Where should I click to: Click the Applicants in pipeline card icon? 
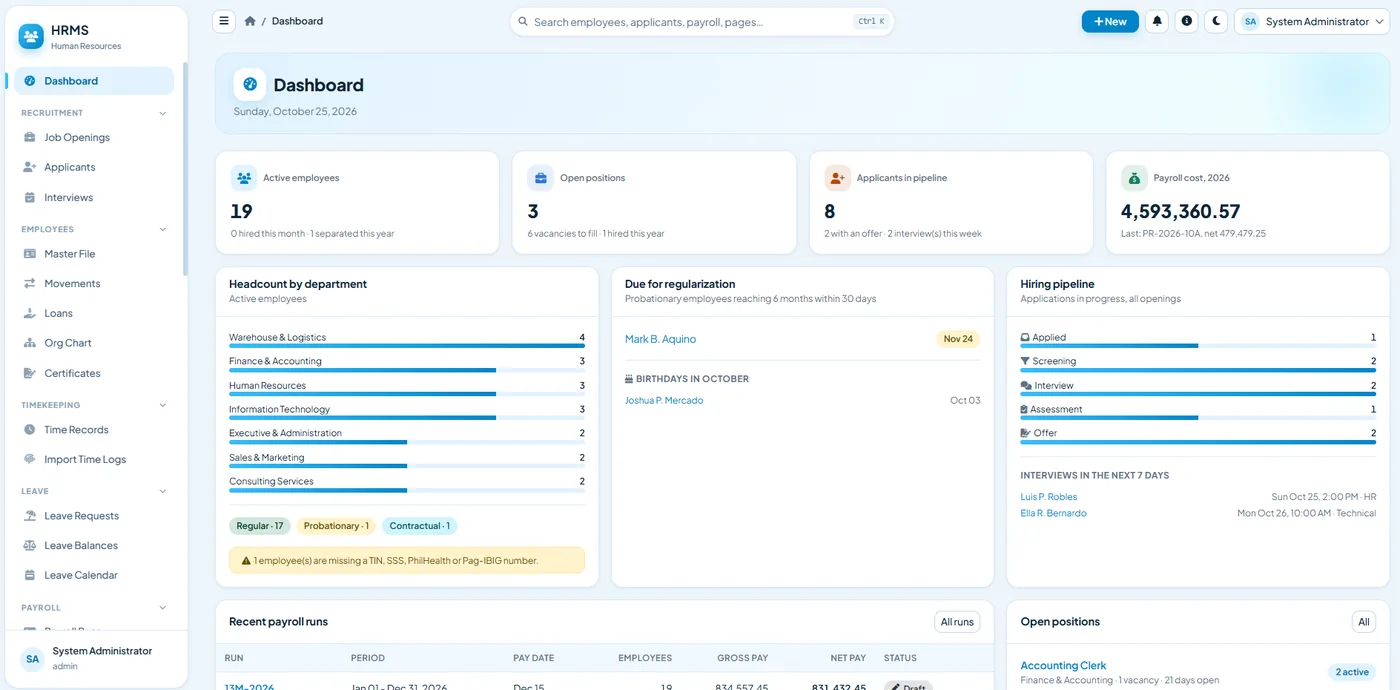[x=837, y=178]
